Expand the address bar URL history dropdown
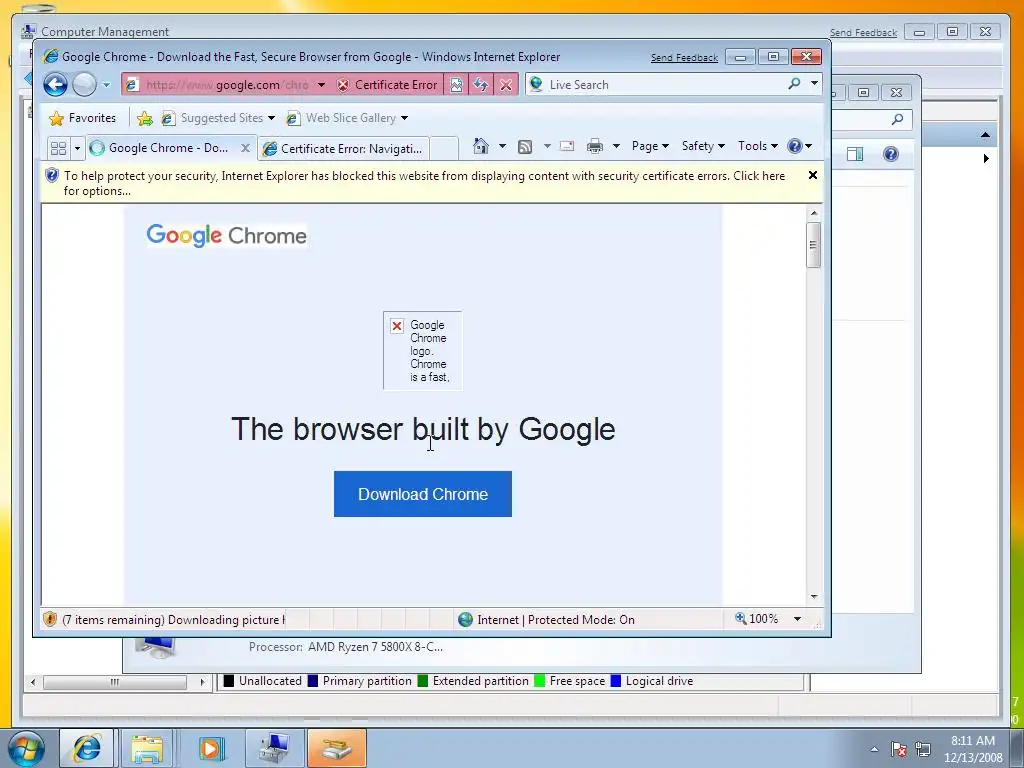The width and height of the screenshot is (1024, 768). (x=321, y=85)
